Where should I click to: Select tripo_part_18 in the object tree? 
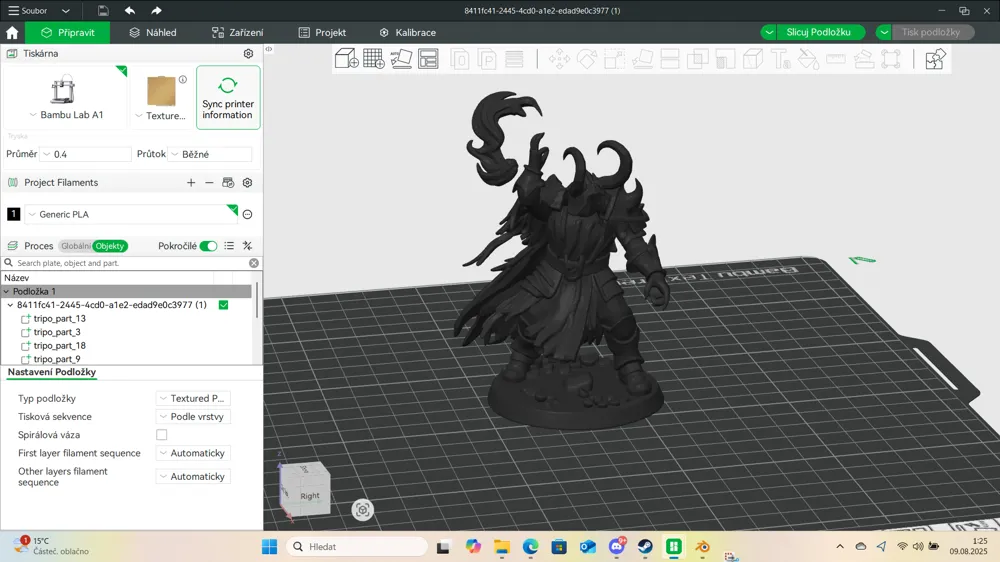[x=59, y=346]
